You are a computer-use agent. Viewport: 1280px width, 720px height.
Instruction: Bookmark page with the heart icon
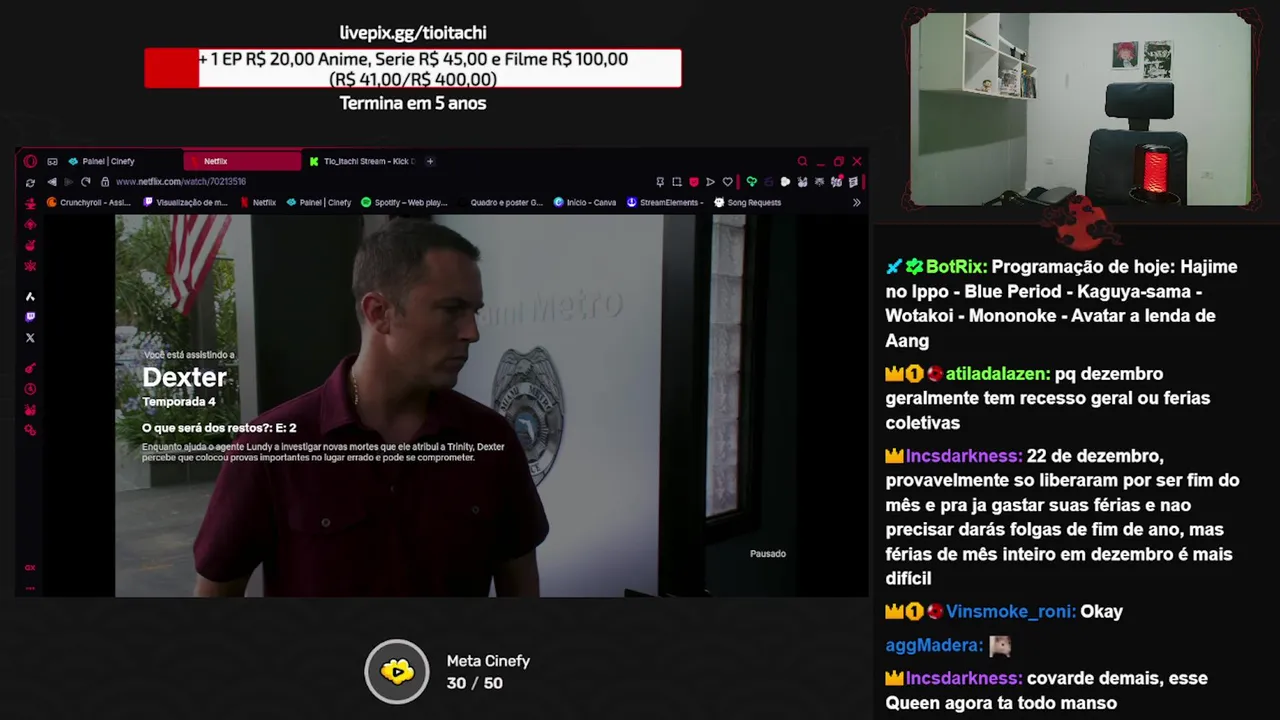click(x=728, y=182)
